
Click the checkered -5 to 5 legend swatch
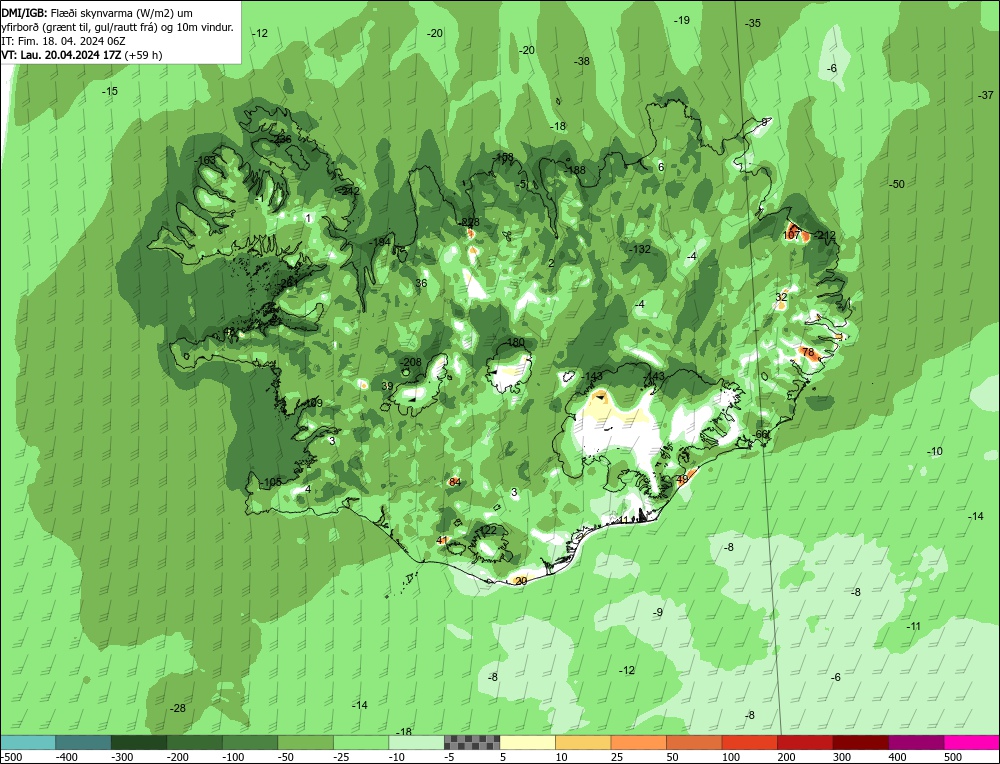coord(472,742)
